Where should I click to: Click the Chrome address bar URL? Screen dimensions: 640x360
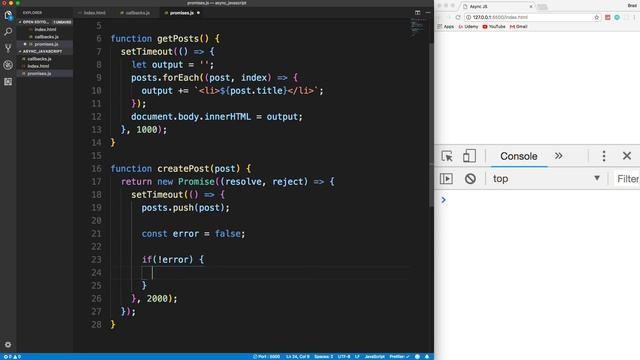click(500, 17)
